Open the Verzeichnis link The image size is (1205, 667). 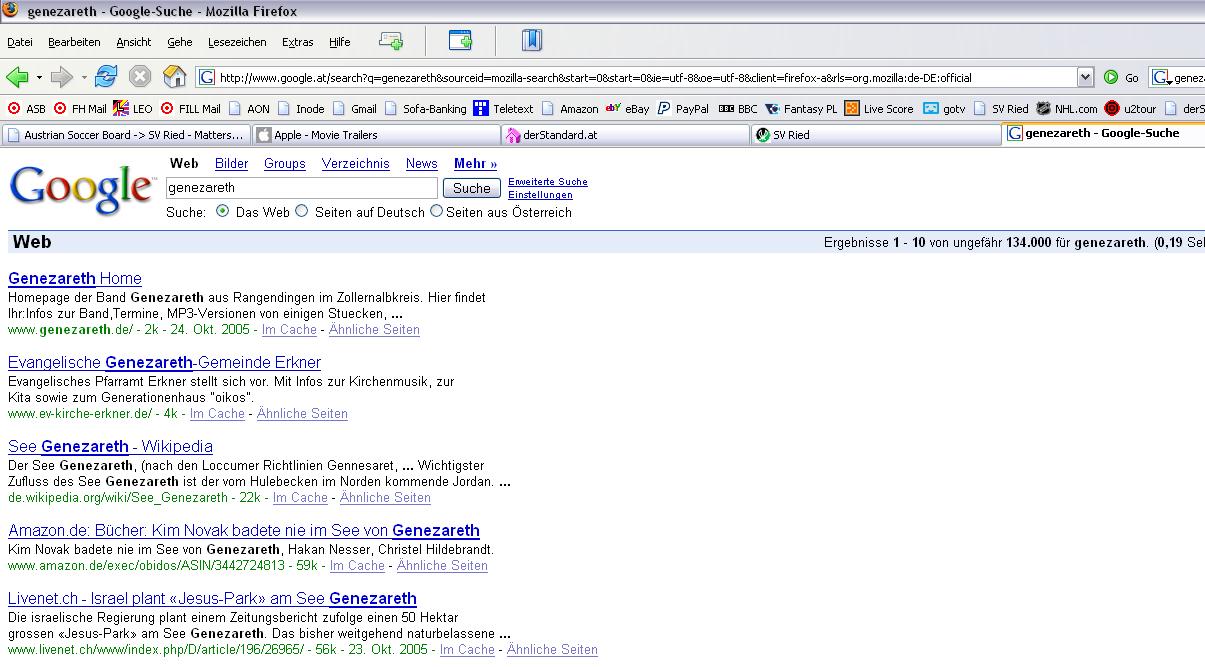pyautogui.click(x=356, y=164)
